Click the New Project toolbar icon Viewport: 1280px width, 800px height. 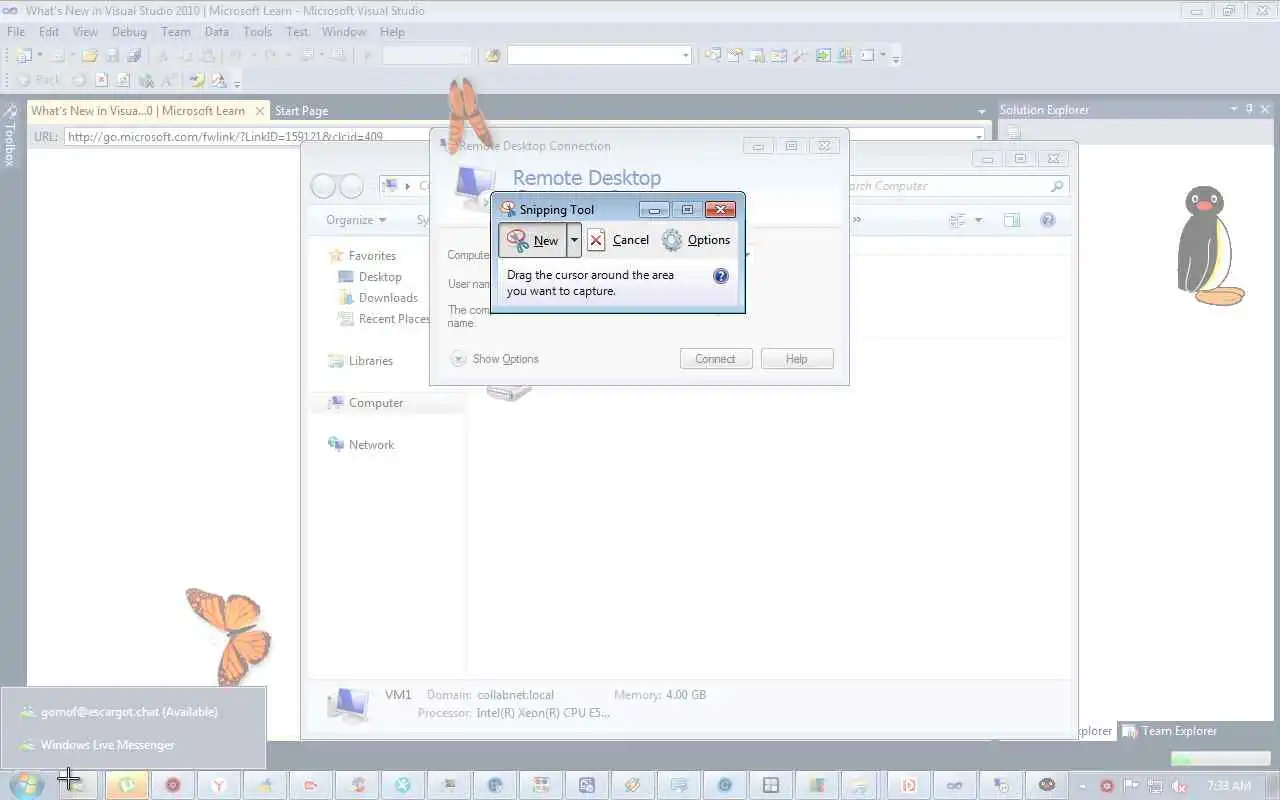click(x=24, y=56)
